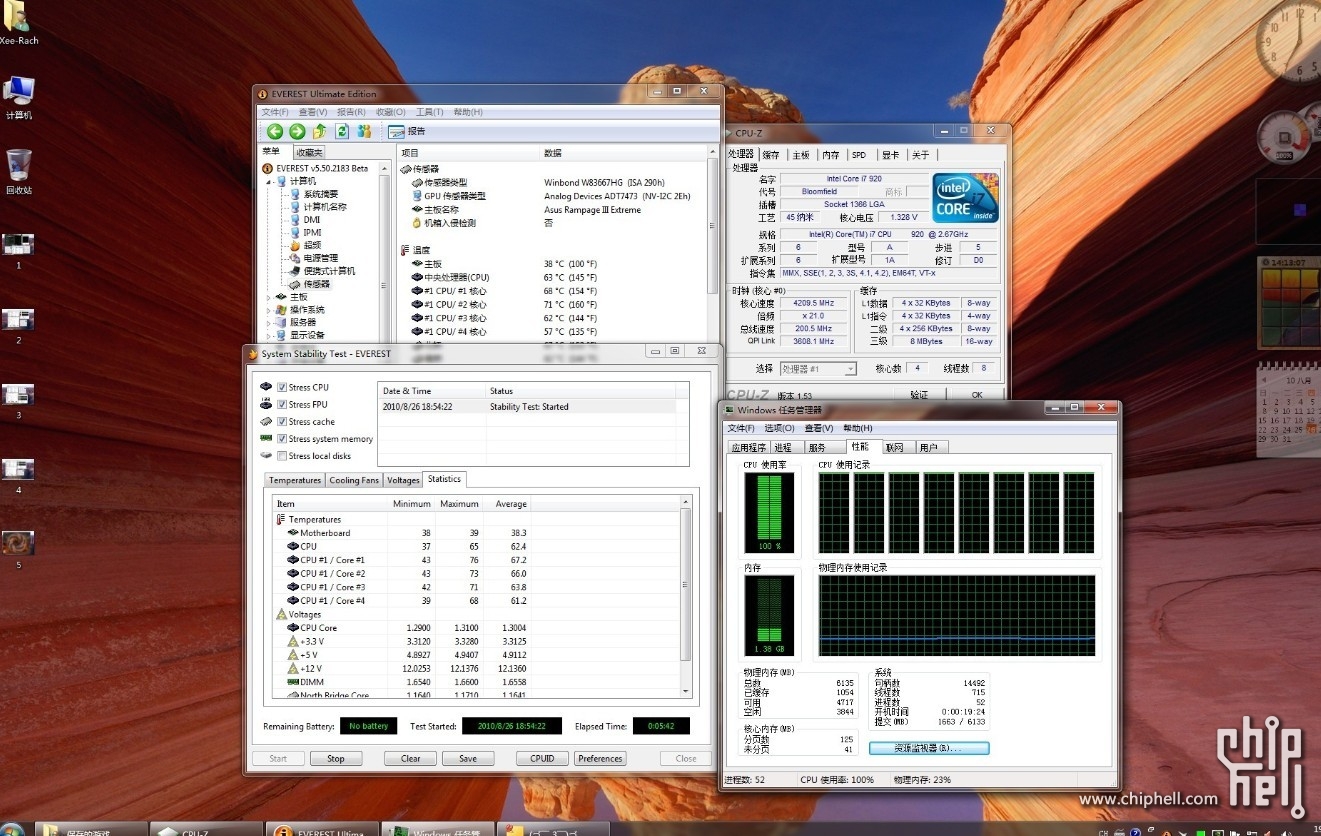Screen dimensions: 1321x836
Task: Click the green Forward arrow in EVEREST toolbar
Action: tap(297, 131)
